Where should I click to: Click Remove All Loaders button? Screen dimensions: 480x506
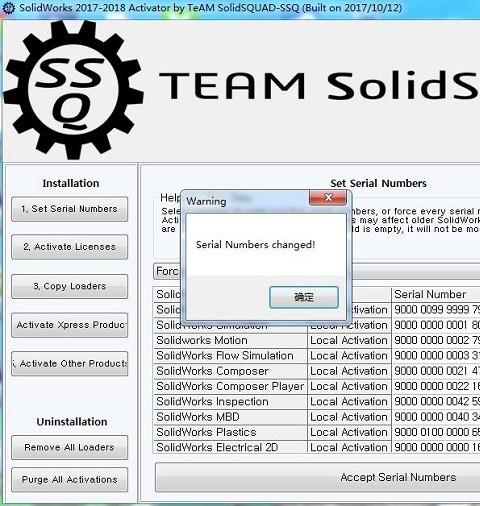[69, 447]
